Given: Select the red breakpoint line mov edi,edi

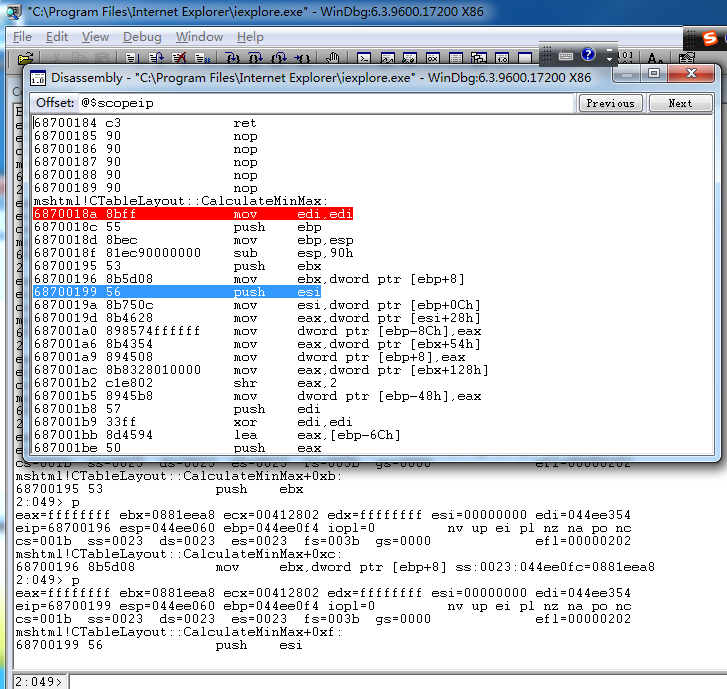Looking at the screenshot, I should (x=193, y=214).
